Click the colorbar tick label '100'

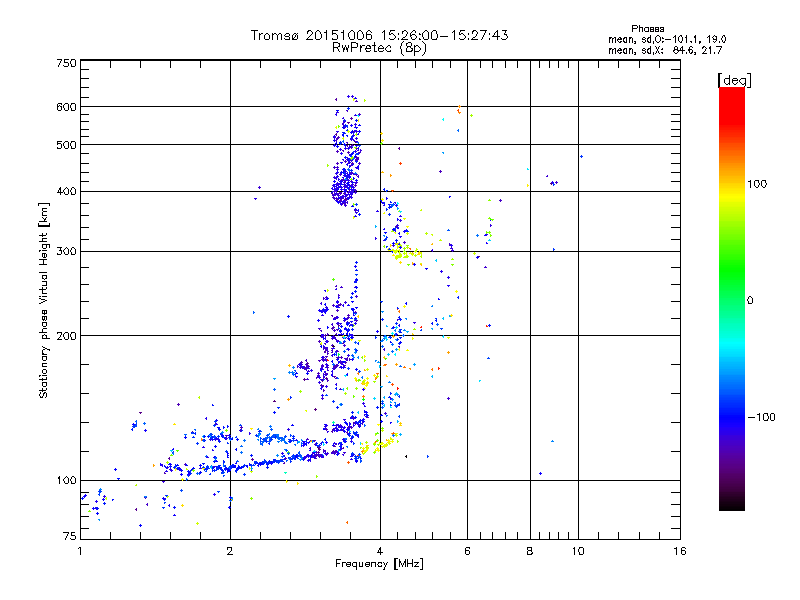coord(757,184)
